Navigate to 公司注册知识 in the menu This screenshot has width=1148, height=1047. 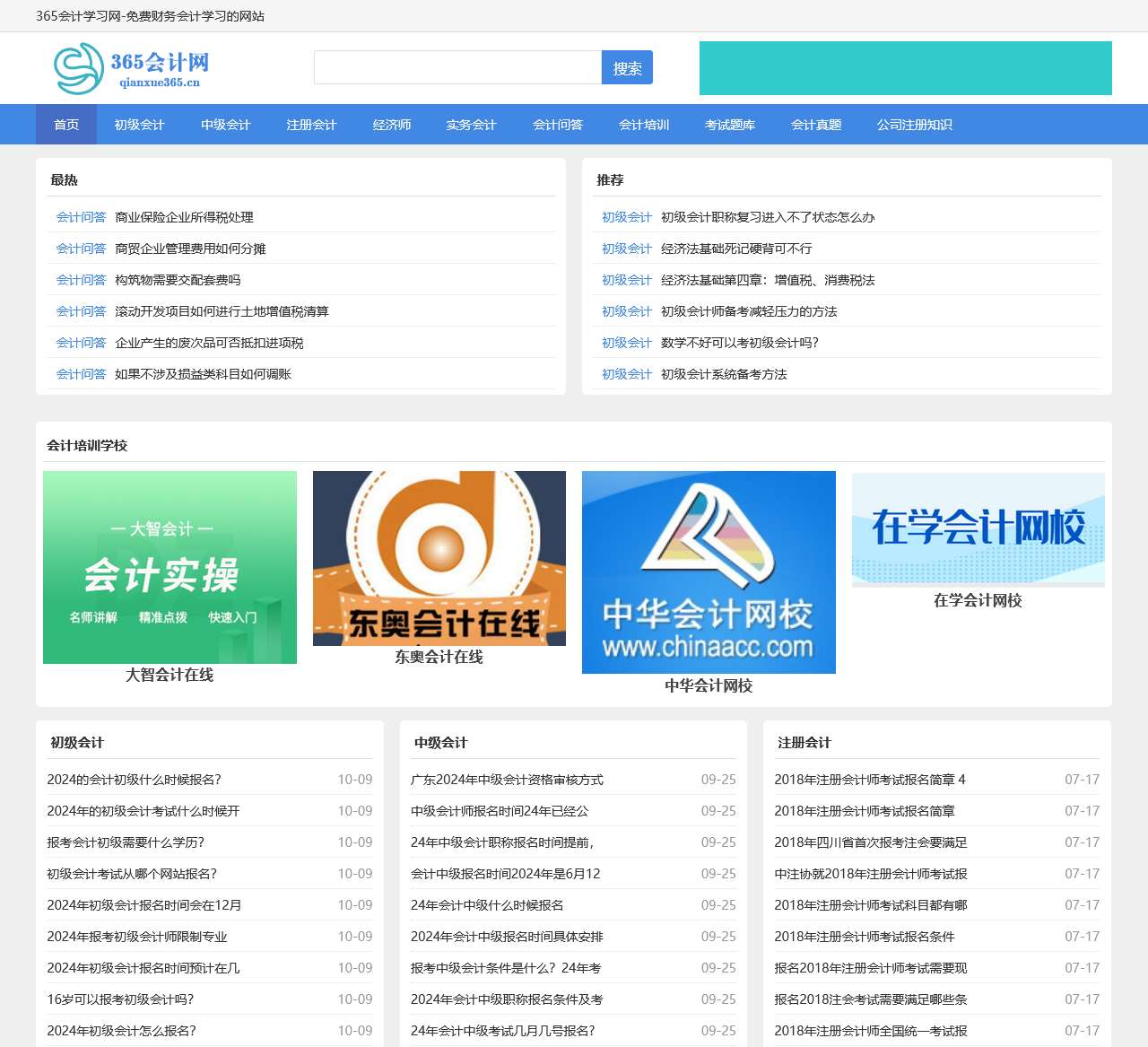coord(914,125)
